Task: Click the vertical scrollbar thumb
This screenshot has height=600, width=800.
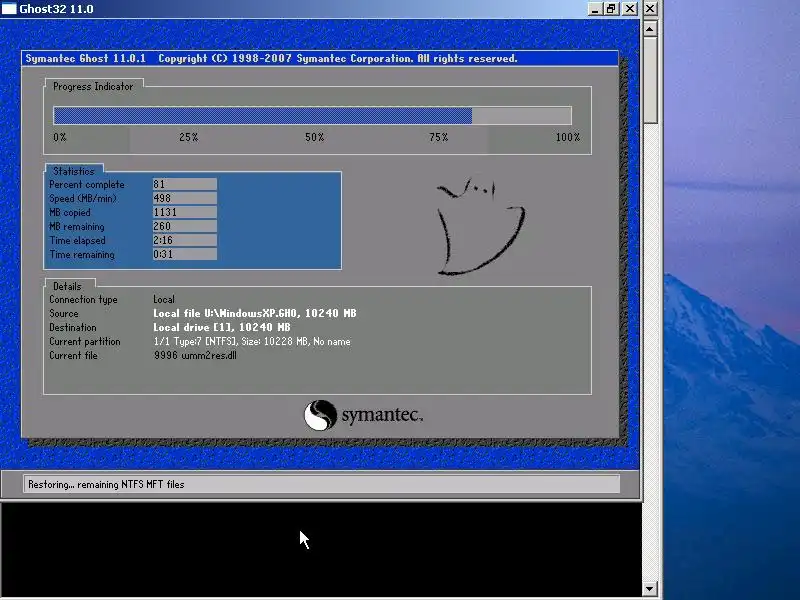Action: pos(649,80)
